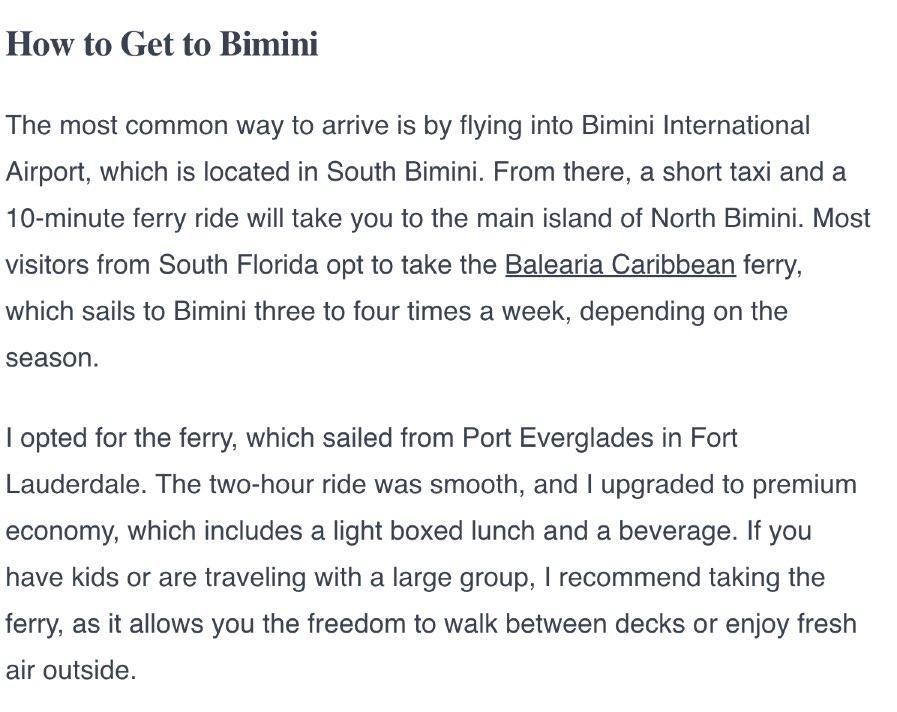Click the words "South Florida" in paragraph one
The width and height of the screenshot is (897, 712).
pos(238,265)
